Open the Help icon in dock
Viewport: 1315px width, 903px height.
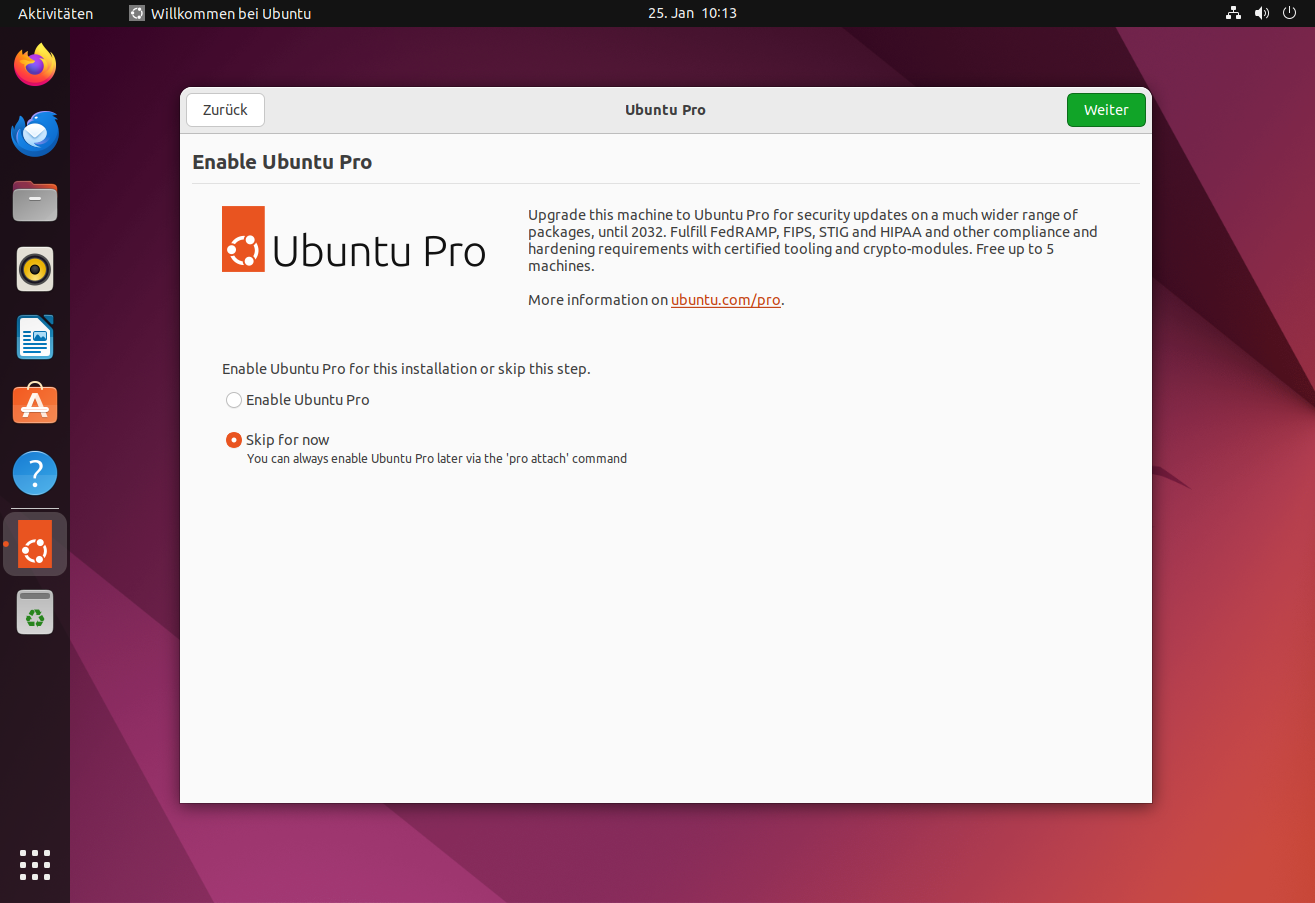click(35, 472)
